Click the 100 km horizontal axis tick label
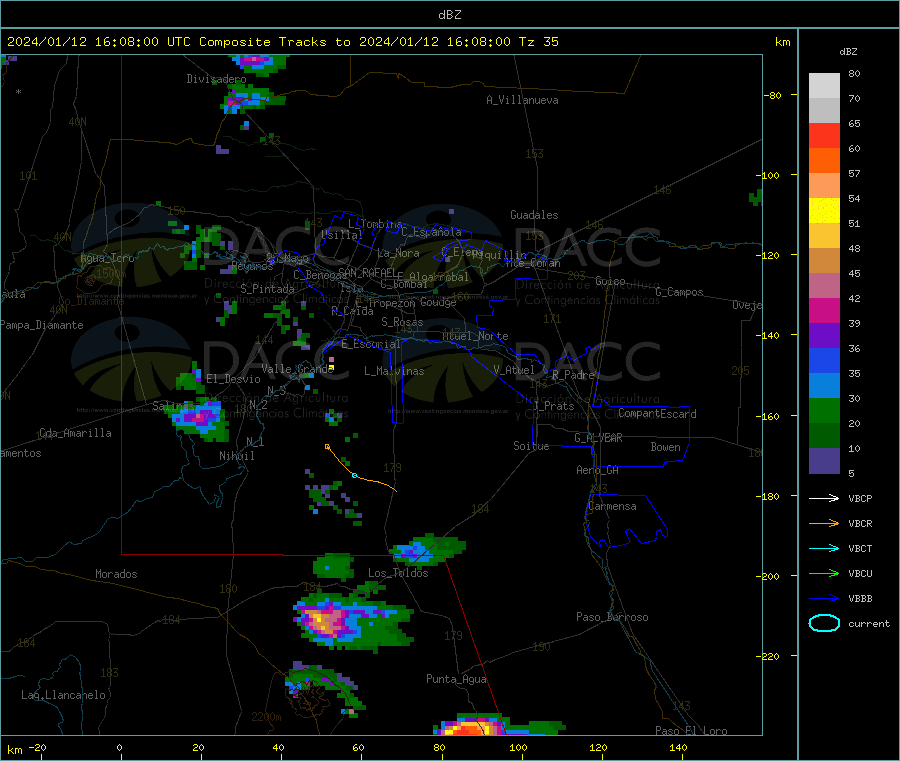 click(x=518, y=747)
